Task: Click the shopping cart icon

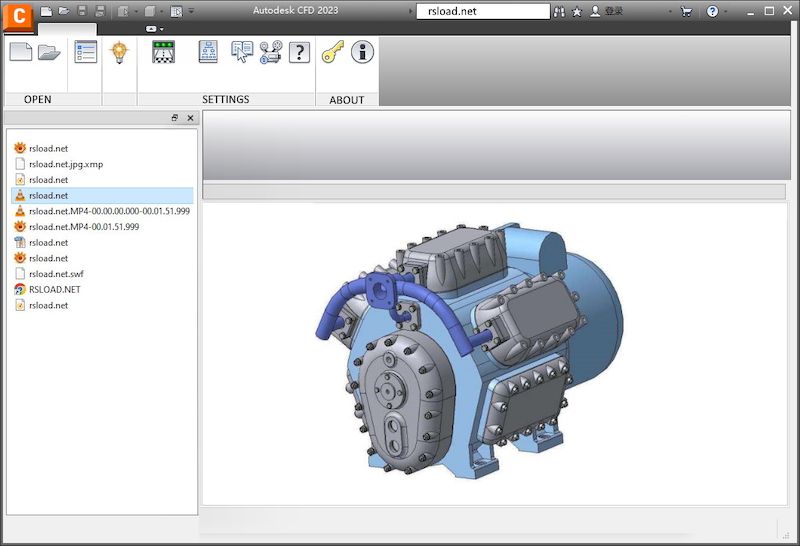Action: [686, 11]
